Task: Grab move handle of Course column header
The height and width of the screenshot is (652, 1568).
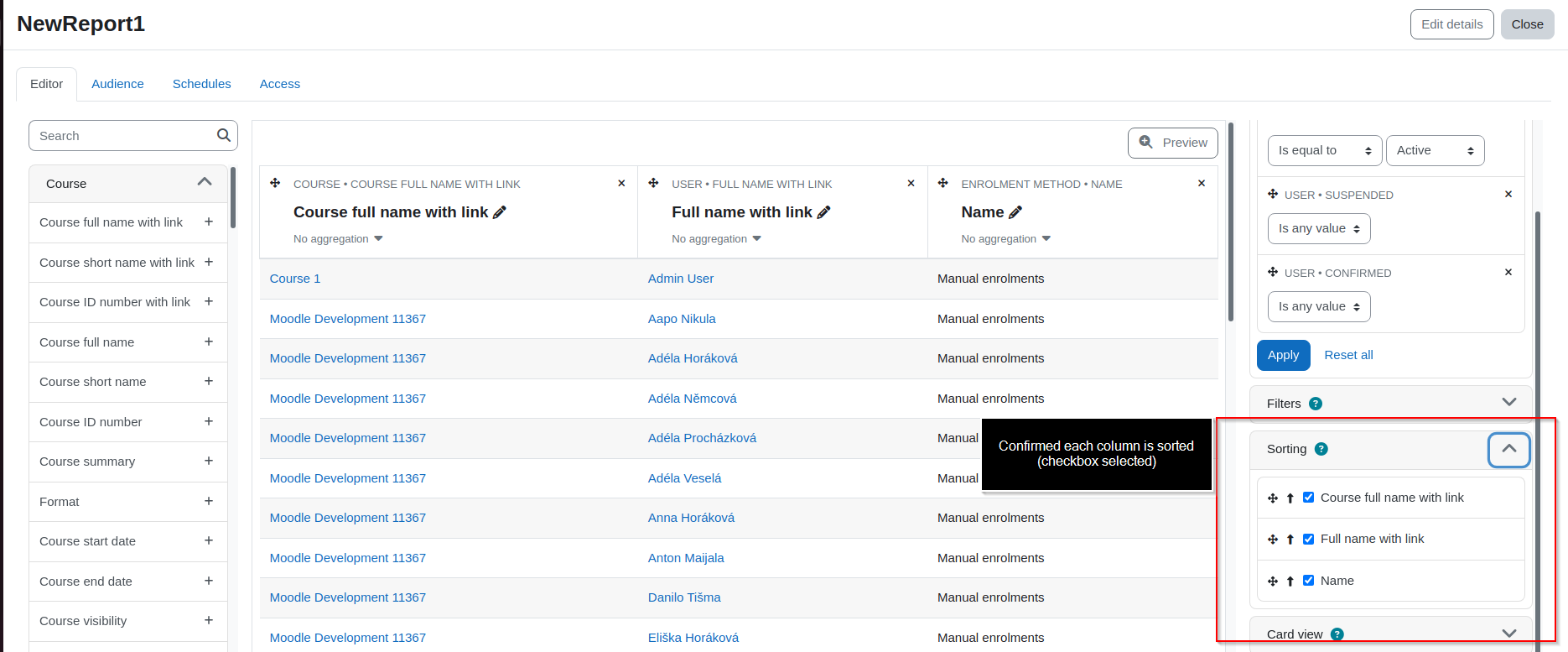Action: tap(275, 183)
